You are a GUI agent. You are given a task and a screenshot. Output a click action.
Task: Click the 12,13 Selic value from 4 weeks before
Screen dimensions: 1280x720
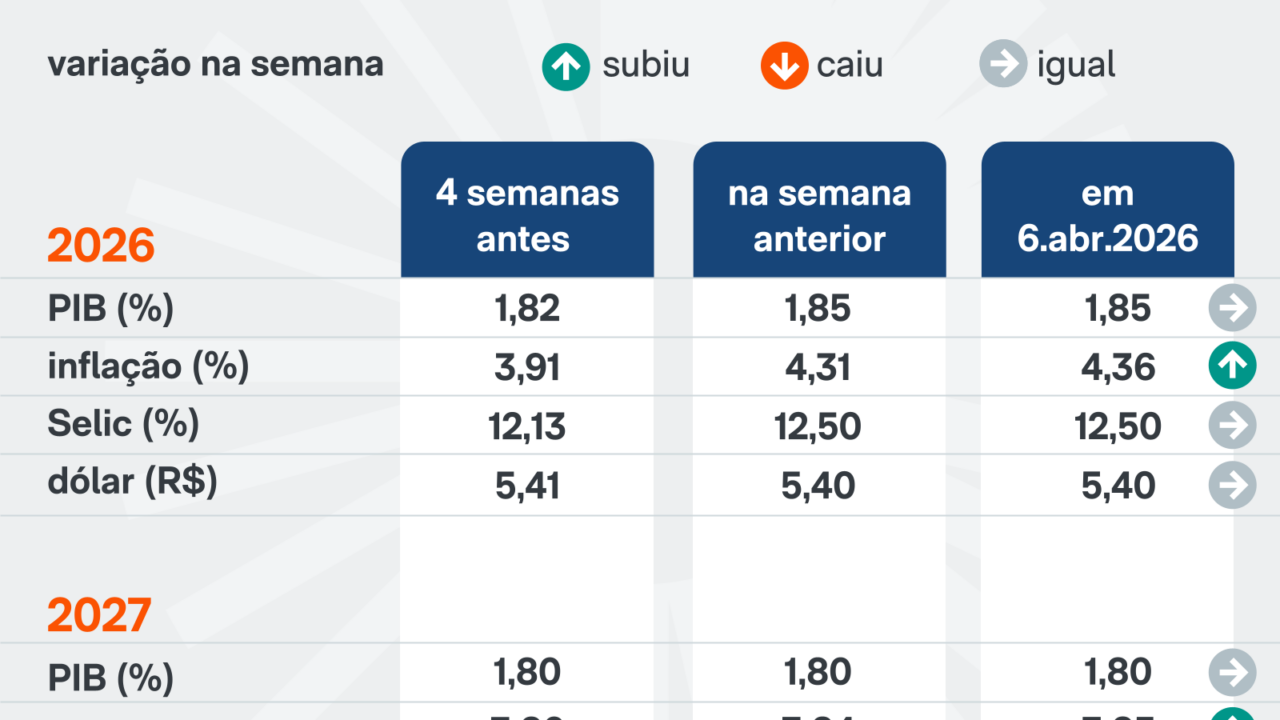[x=527, y=427]
